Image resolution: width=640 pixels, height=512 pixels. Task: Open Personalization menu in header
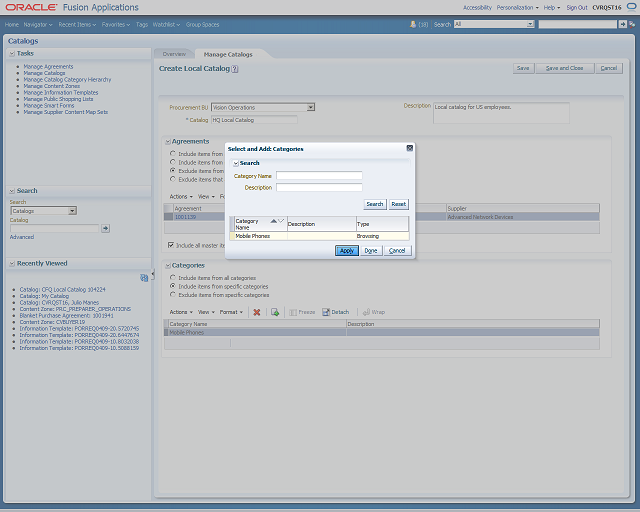coord(517,7)
